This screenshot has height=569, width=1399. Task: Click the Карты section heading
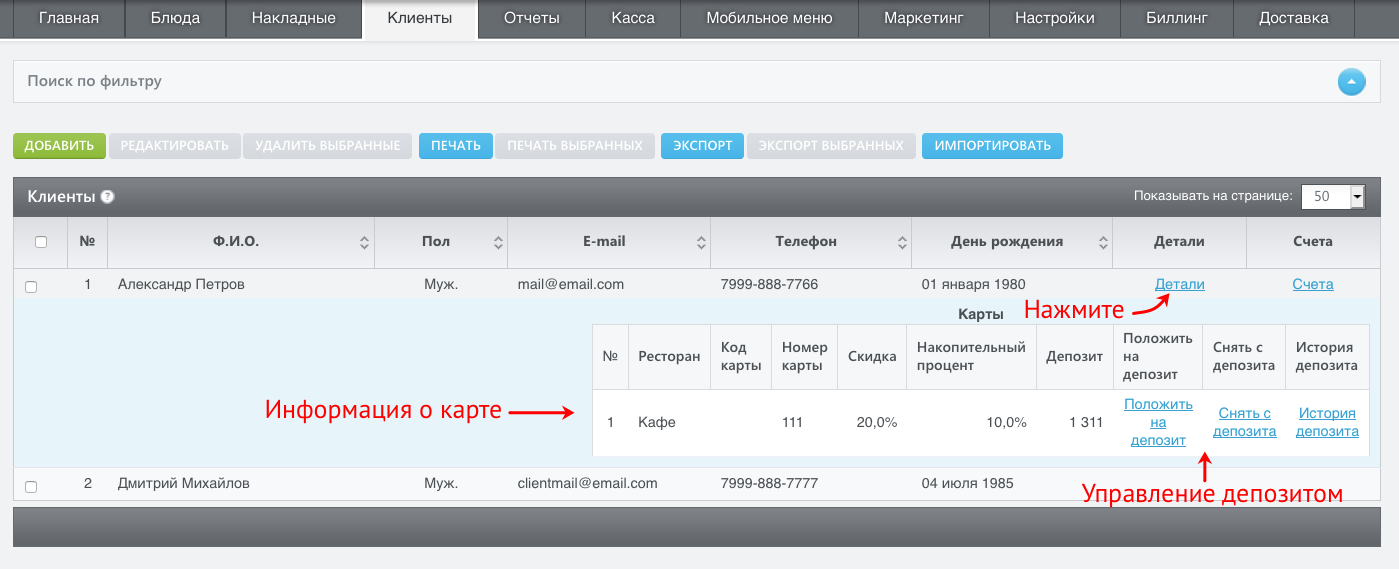[x=981, y=314]
